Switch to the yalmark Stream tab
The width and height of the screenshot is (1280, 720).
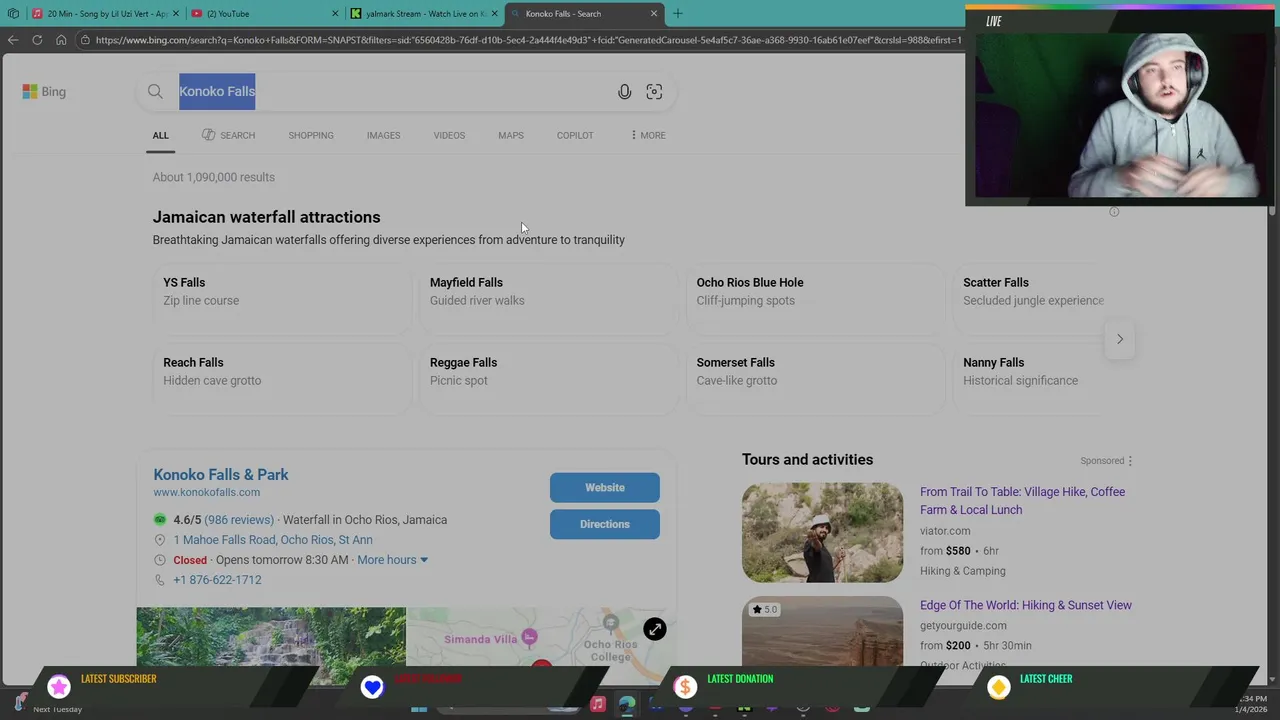click(x=424, y=14)
